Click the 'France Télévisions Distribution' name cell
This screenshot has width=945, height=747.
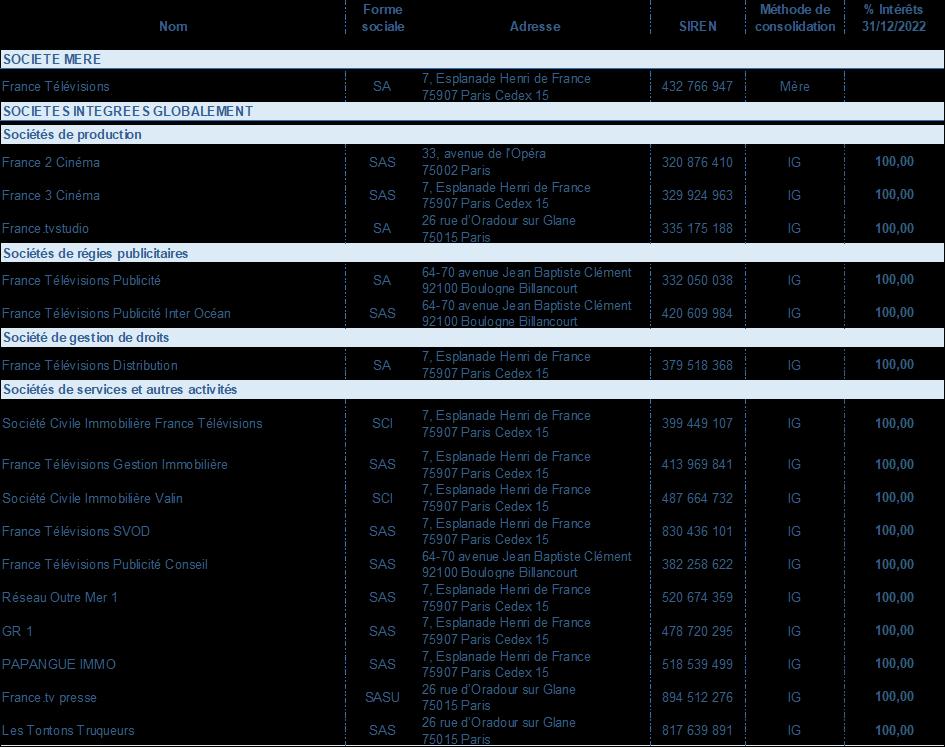(90, 366)
